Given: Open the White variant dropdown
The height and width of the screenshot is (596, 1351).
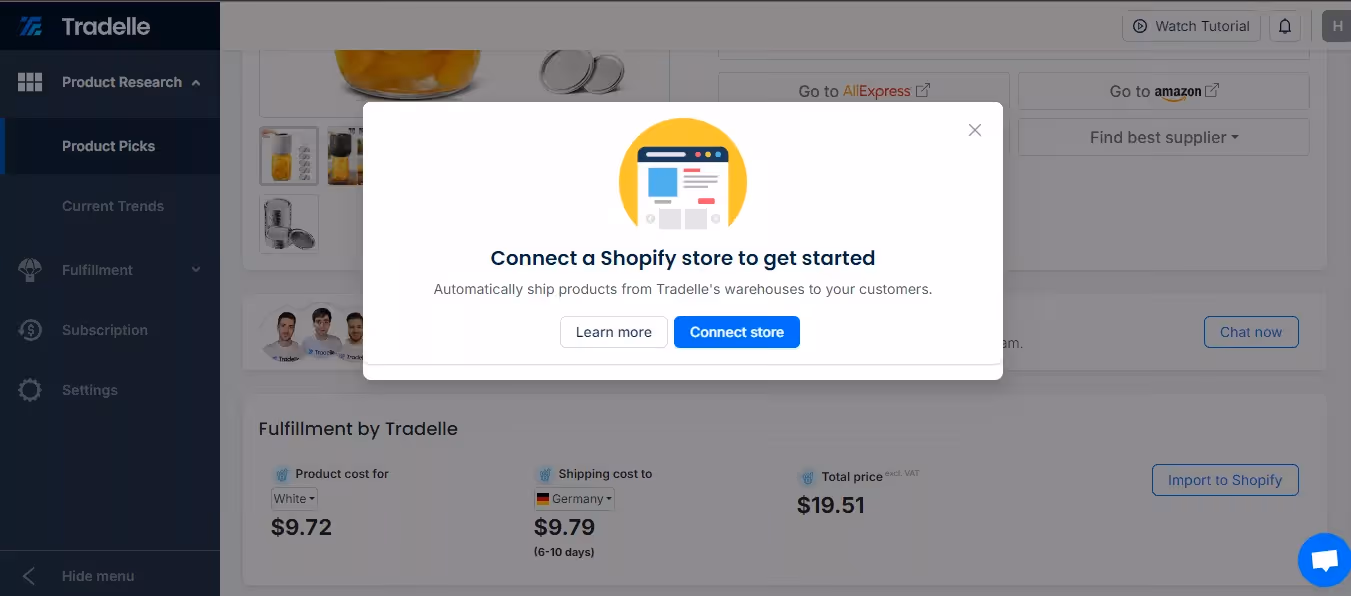Looking at the screenshot, I should tap(294, 498).
